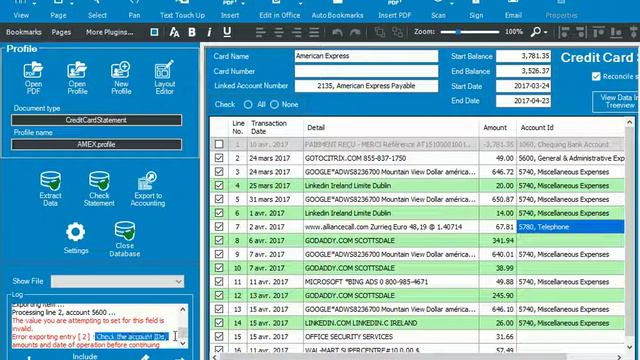Click the zoom magnifier icon

[x=536, y=32]
